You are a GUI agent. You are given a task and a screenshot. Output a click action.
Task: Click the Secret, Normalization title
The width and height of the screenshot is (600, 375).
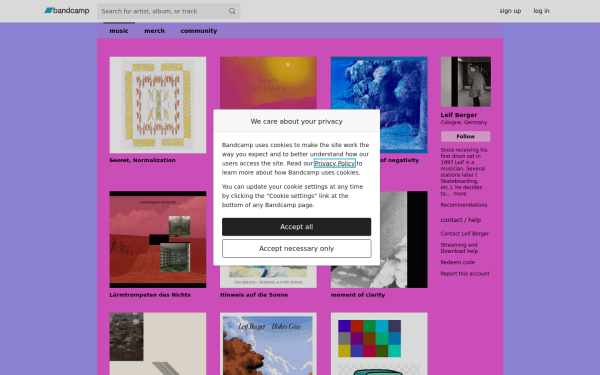[142, 160]
